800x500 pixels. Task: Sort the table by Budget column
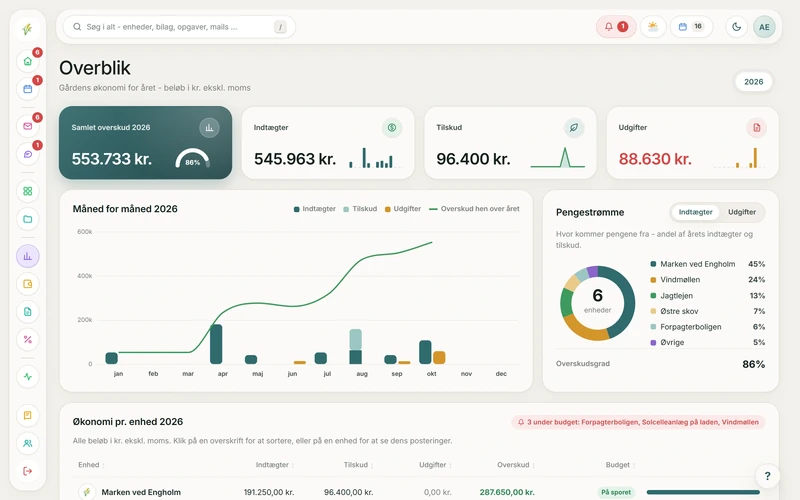click(x=620, y=465)
